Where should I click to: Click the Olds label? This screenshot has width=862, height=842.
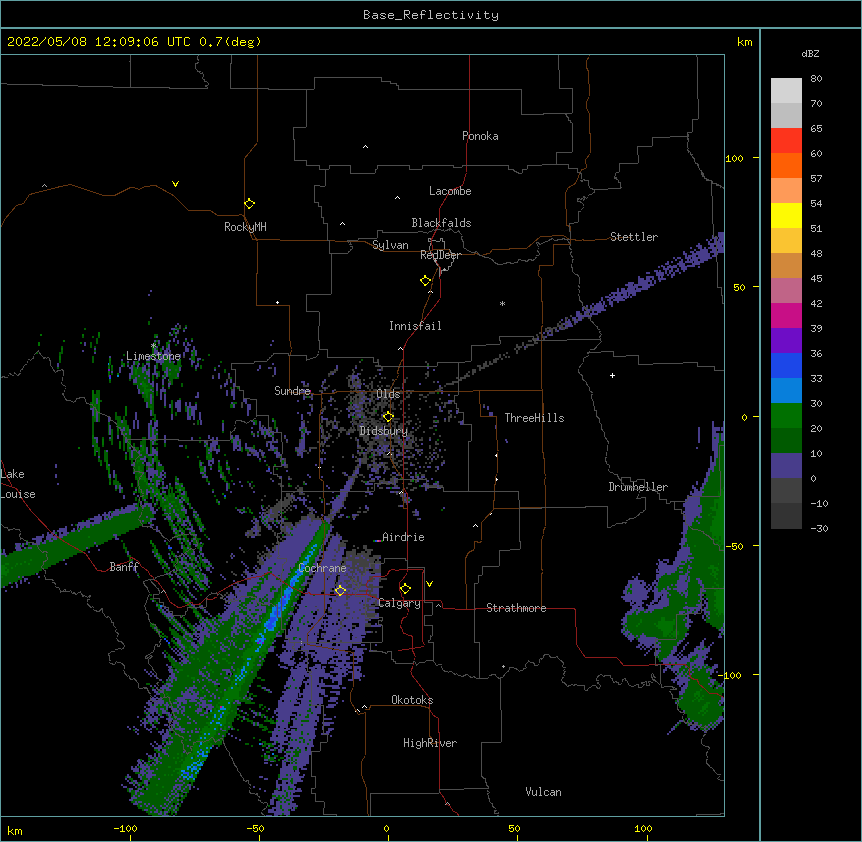pos(388,394)
